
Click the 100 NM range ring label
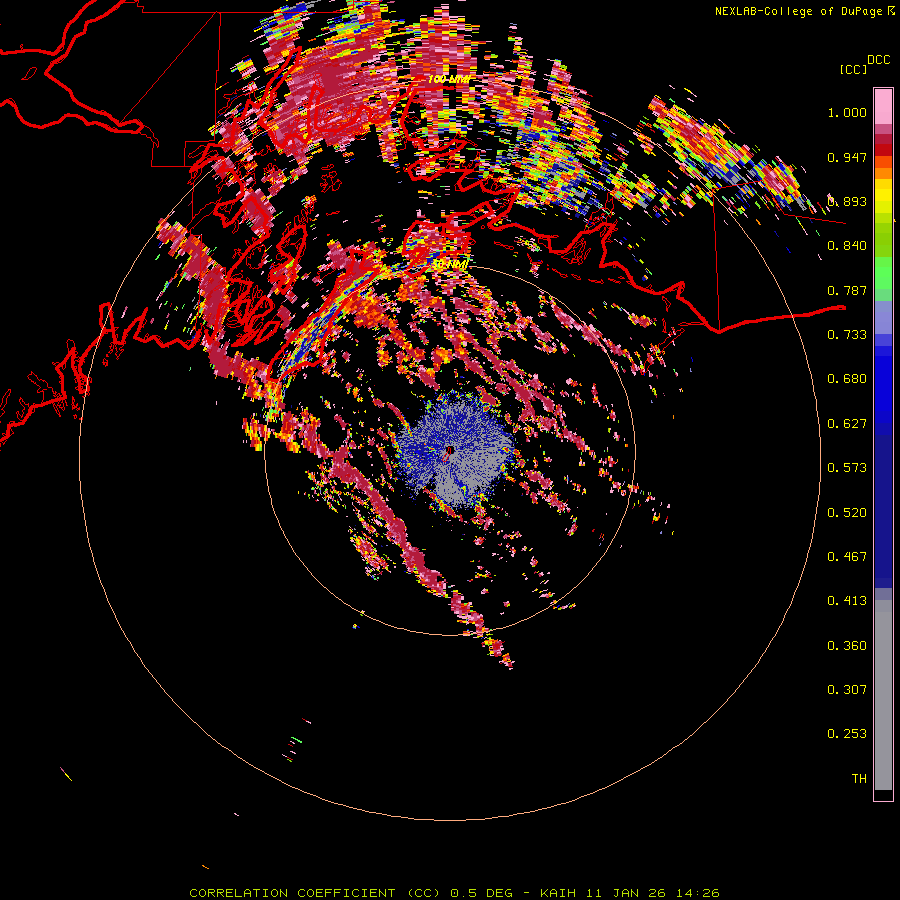pyautogui.click(x=449, y=79)
